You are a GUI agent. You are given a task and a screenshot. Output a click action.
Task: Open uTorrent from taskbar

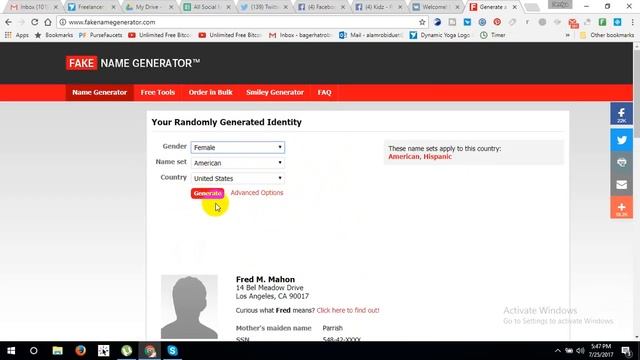coord(127,351)
